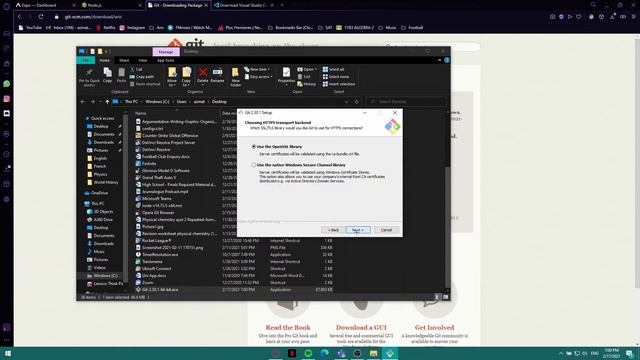The width and height of the screenshot is (640, 360).
Task: Switch to the Home ribbon tab
Action: tap(104, 60)
